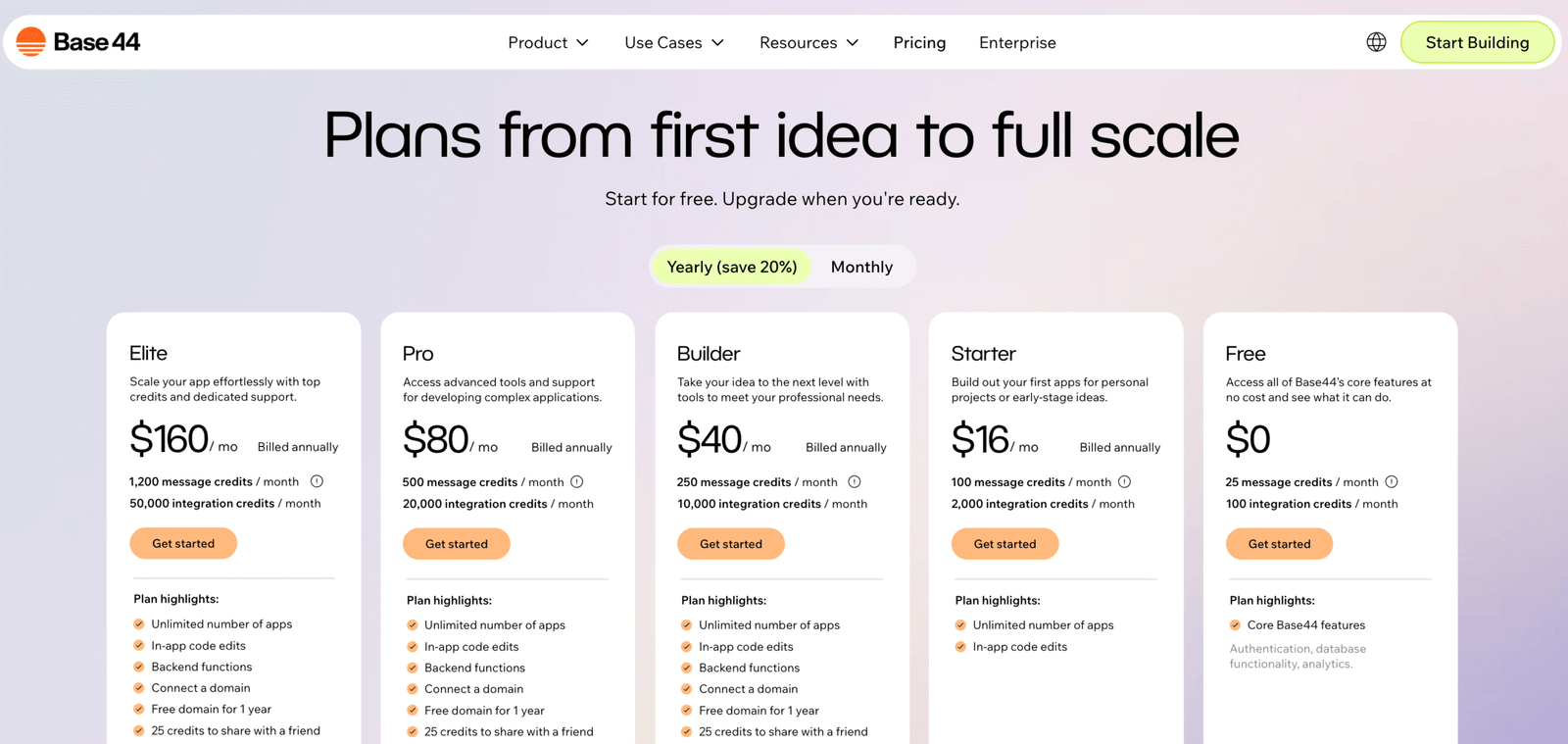
Task: Open the globe language selector
Action: 1376,42
